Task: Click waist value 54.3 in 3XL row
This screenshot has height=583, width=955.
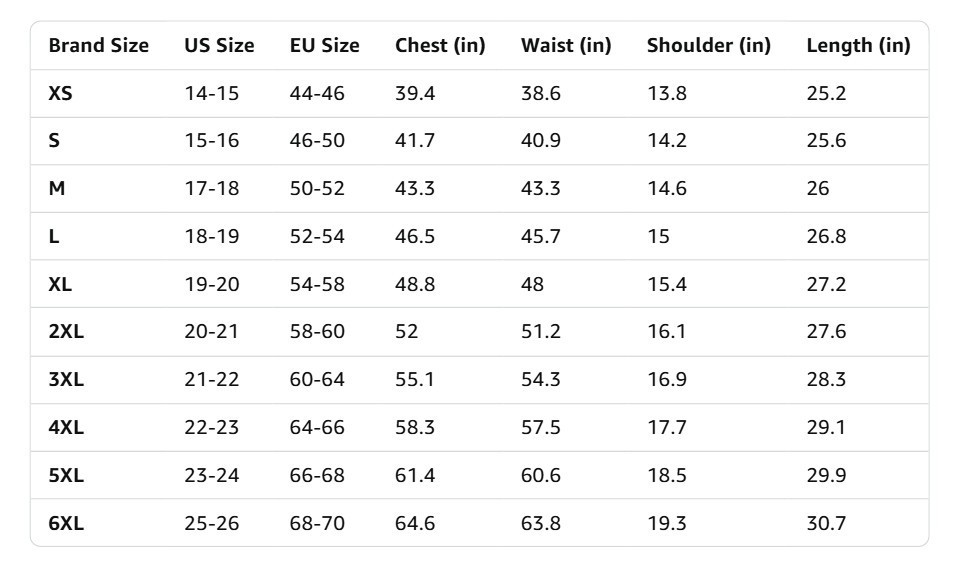Action: tap(541, 380)
